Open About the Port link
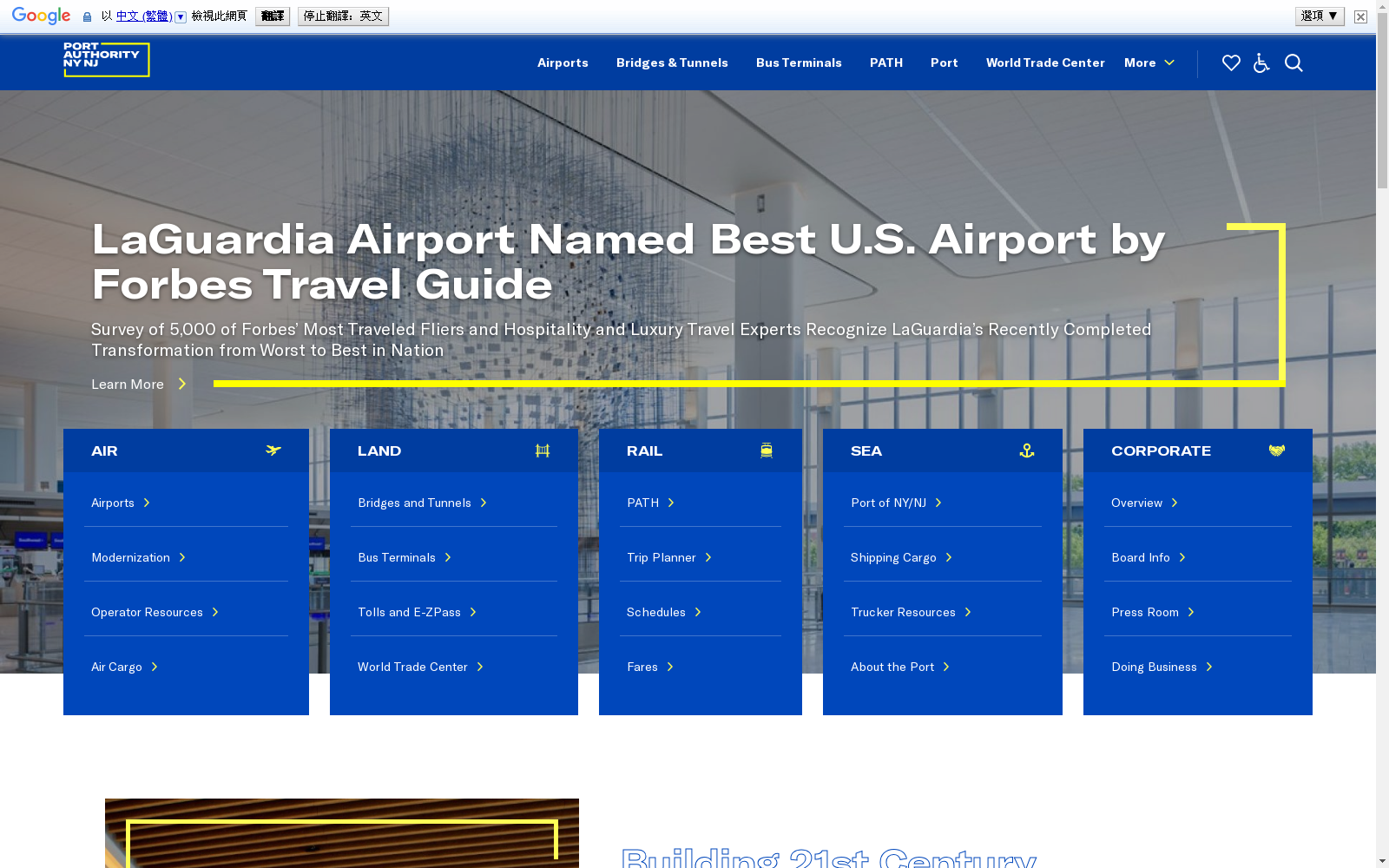1389x868 pixels. [x=901, y=667]
